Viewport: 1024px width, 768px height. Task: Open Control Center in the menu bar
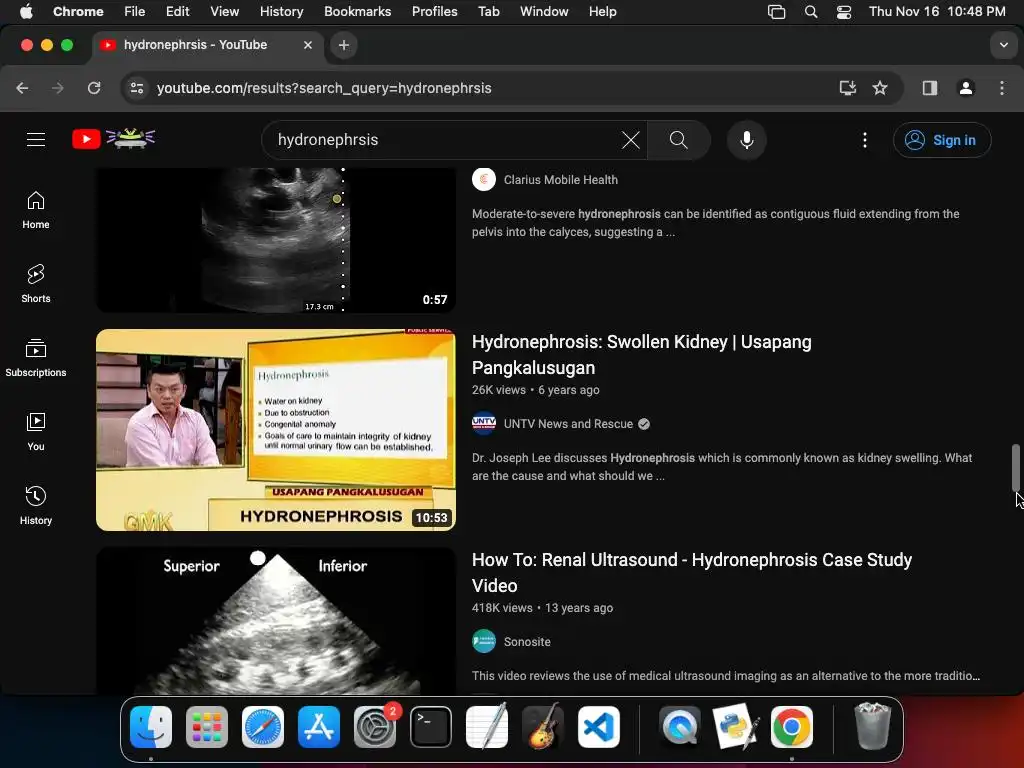[x=844, y=12]
